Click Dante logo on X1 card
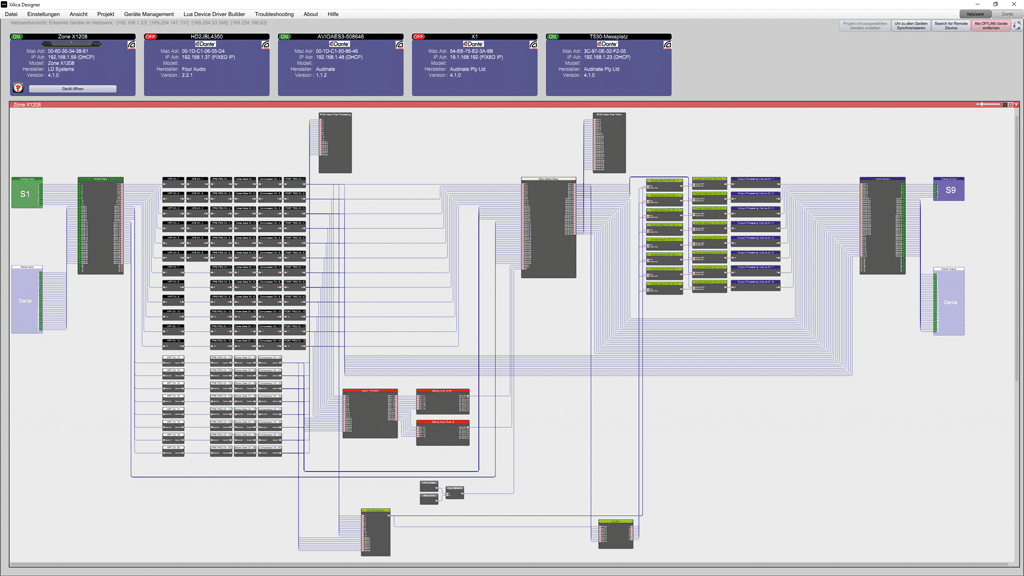 (473, 44)
